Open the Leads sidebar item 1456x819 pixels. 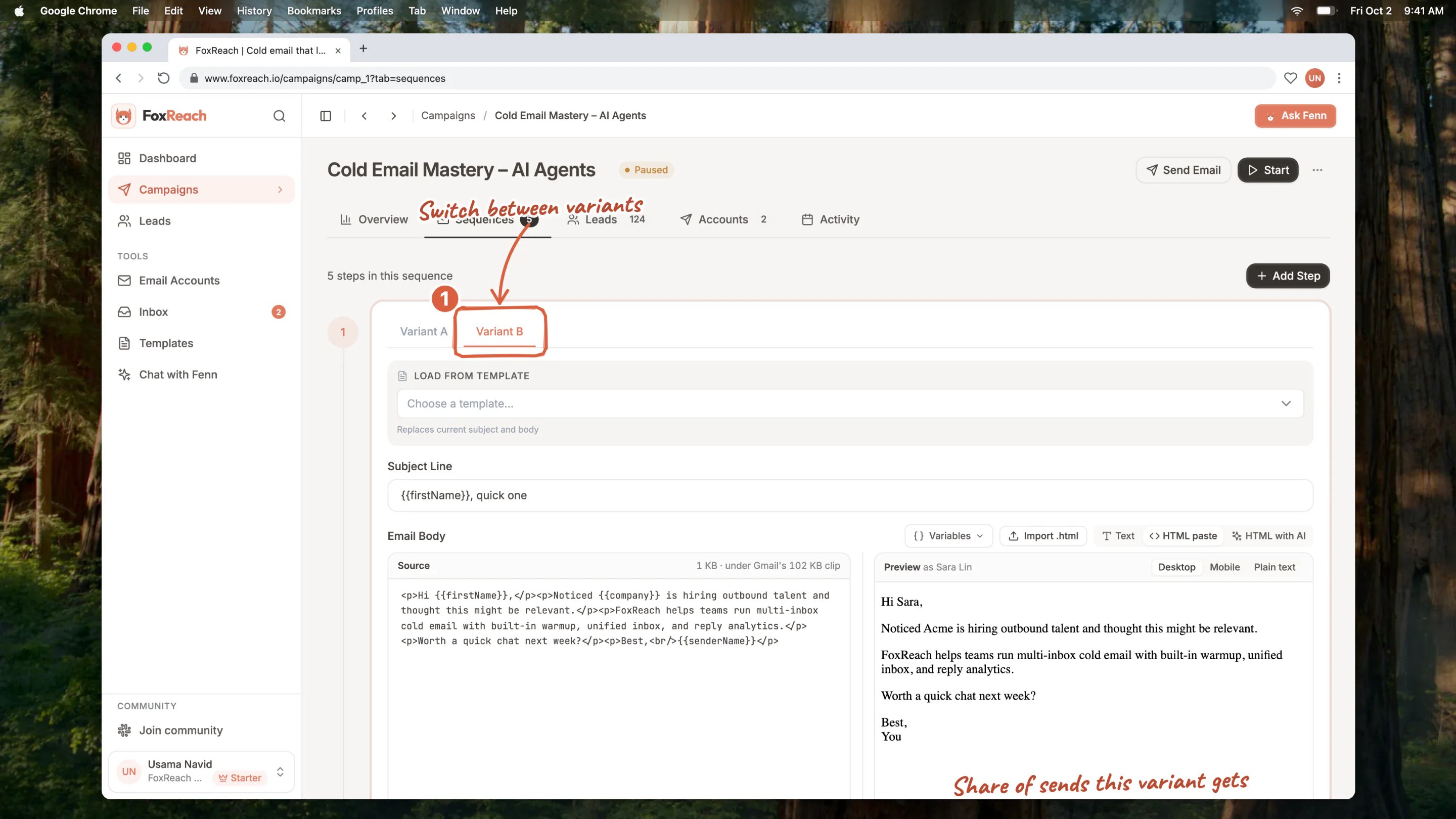(x=201, y=221)
